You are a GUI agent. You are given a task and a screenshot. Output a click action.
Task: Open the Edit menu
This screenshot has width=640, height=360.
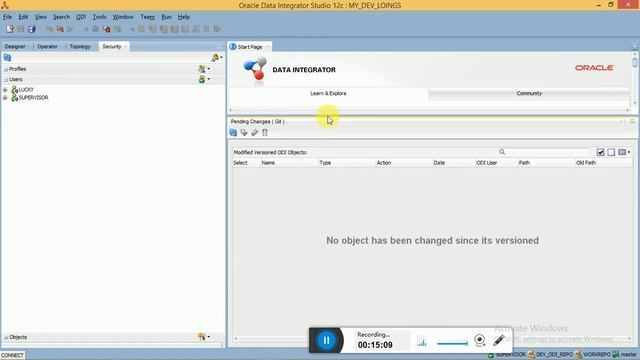click(x=23, y=17)
